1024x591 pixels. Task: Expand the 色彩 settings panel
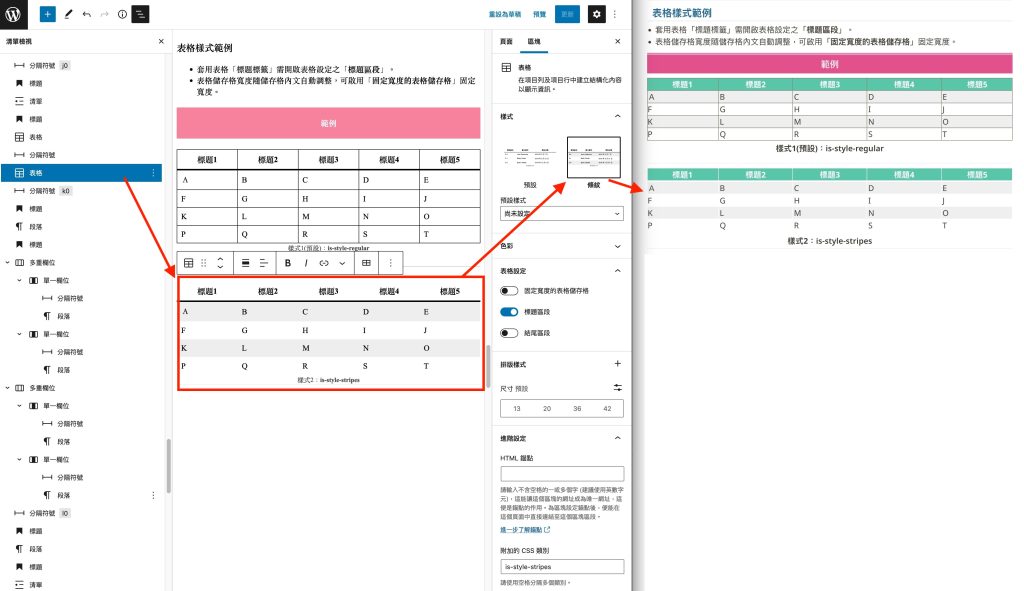(560, 246)
